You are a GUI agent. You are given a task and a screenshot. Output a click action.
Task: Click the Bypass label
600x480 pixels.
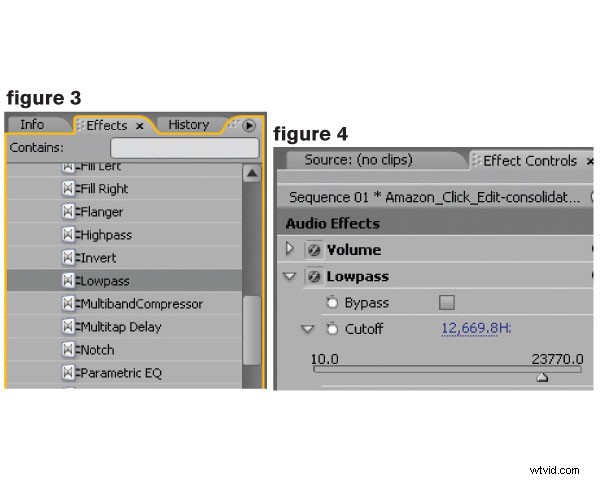(x=367, y=303)
